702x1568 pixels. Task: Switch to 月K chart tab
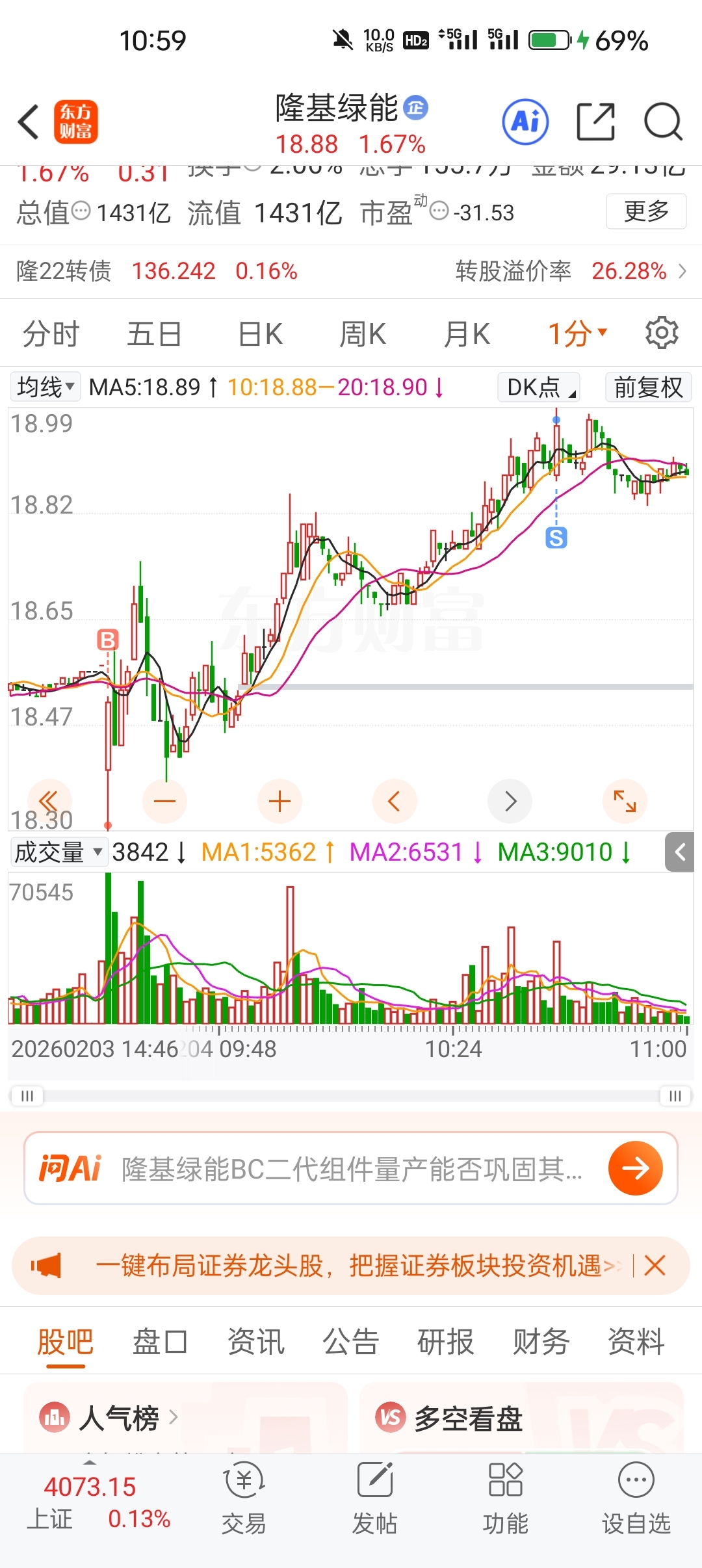point(467,333)
